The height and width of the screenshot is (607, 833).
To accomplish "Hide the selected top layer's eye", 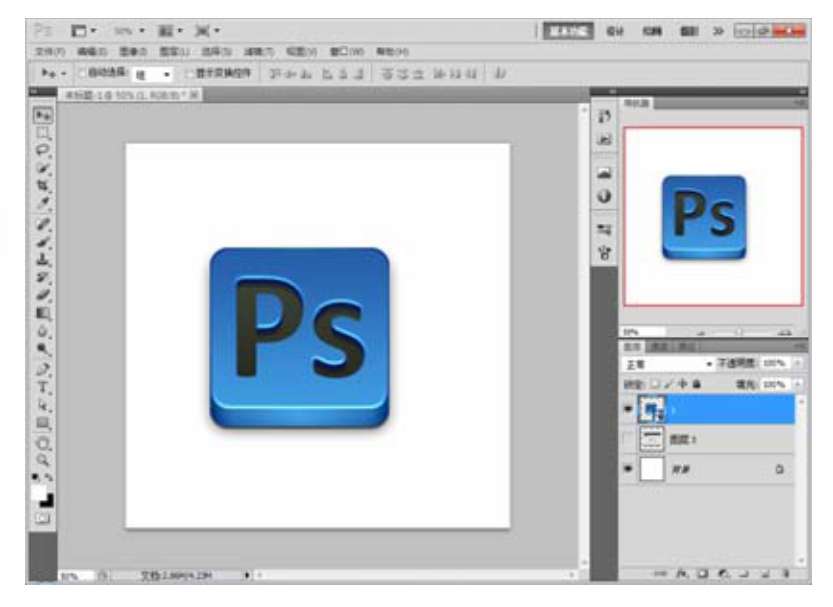I will coord(628,409).
